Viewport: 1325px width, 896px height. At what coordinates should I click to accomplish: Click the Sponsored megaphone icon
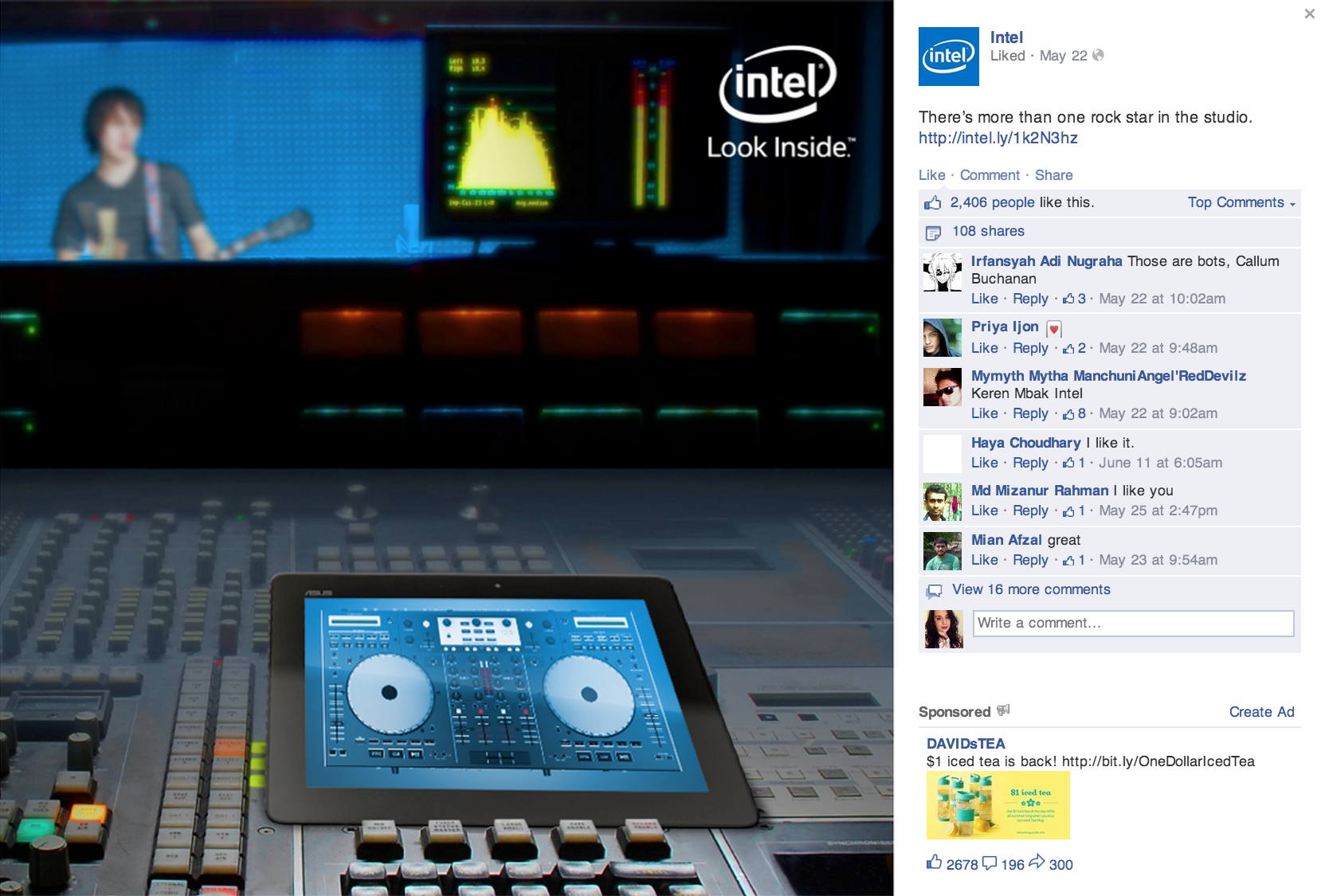coord(1003,710)
